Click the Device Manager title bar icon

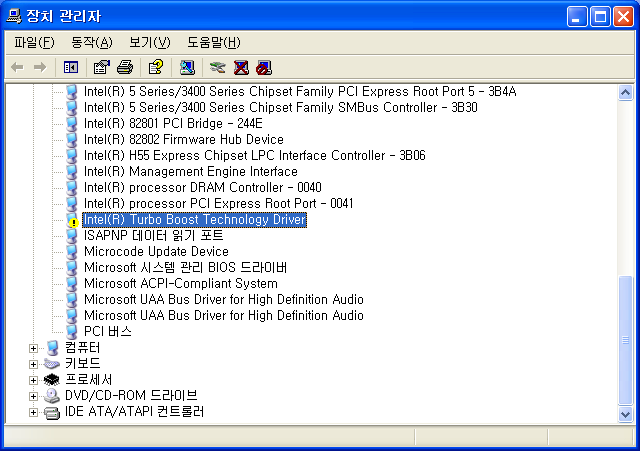(x=14, y=16)
